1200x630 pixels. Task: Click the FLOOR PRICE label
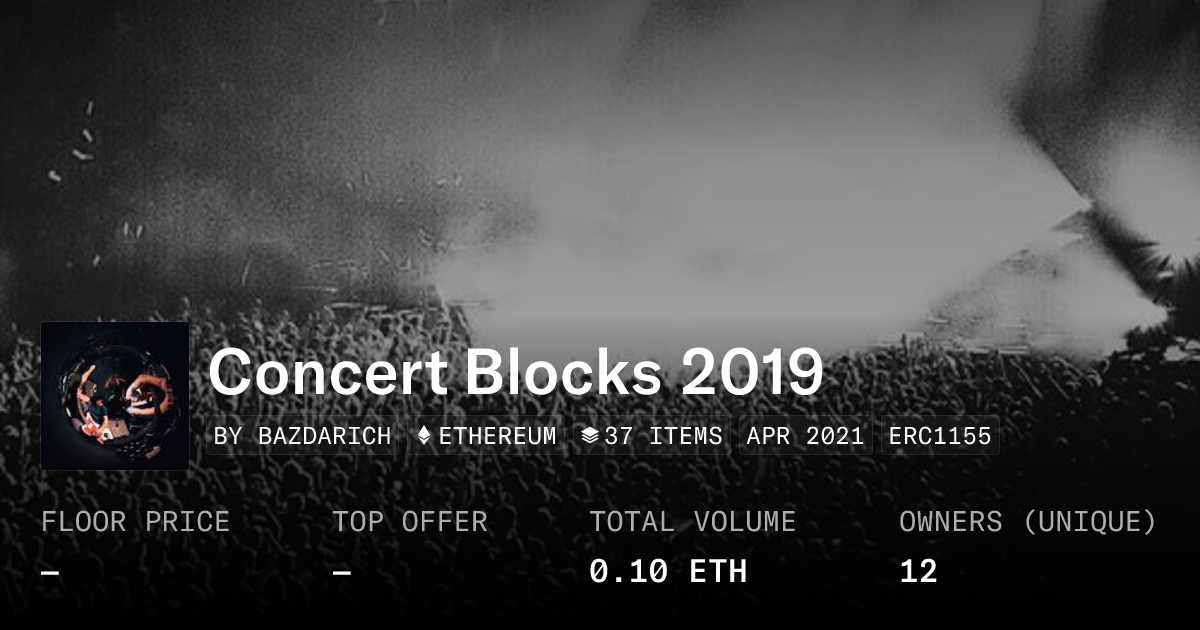[x=135, y=521]
